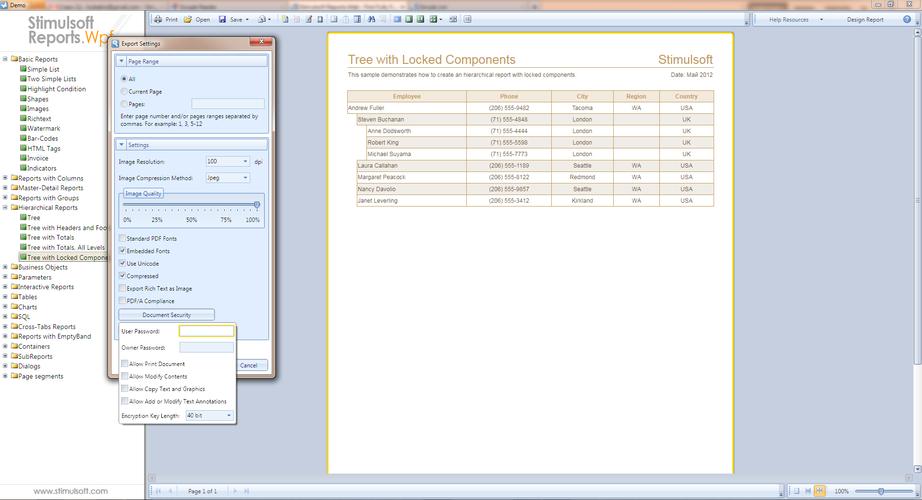Open the www.stimulsoft.com link

coord(71,491)
